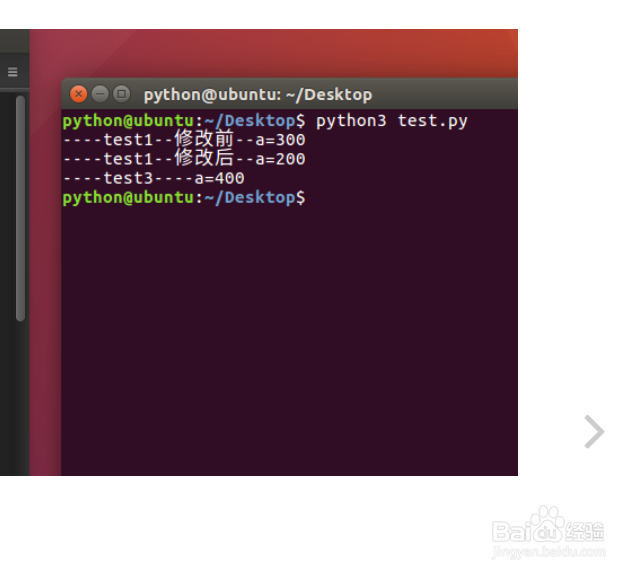Open the hamburger menu in left panel
Viewport: 642px width, 574px height.
(13, 72)
